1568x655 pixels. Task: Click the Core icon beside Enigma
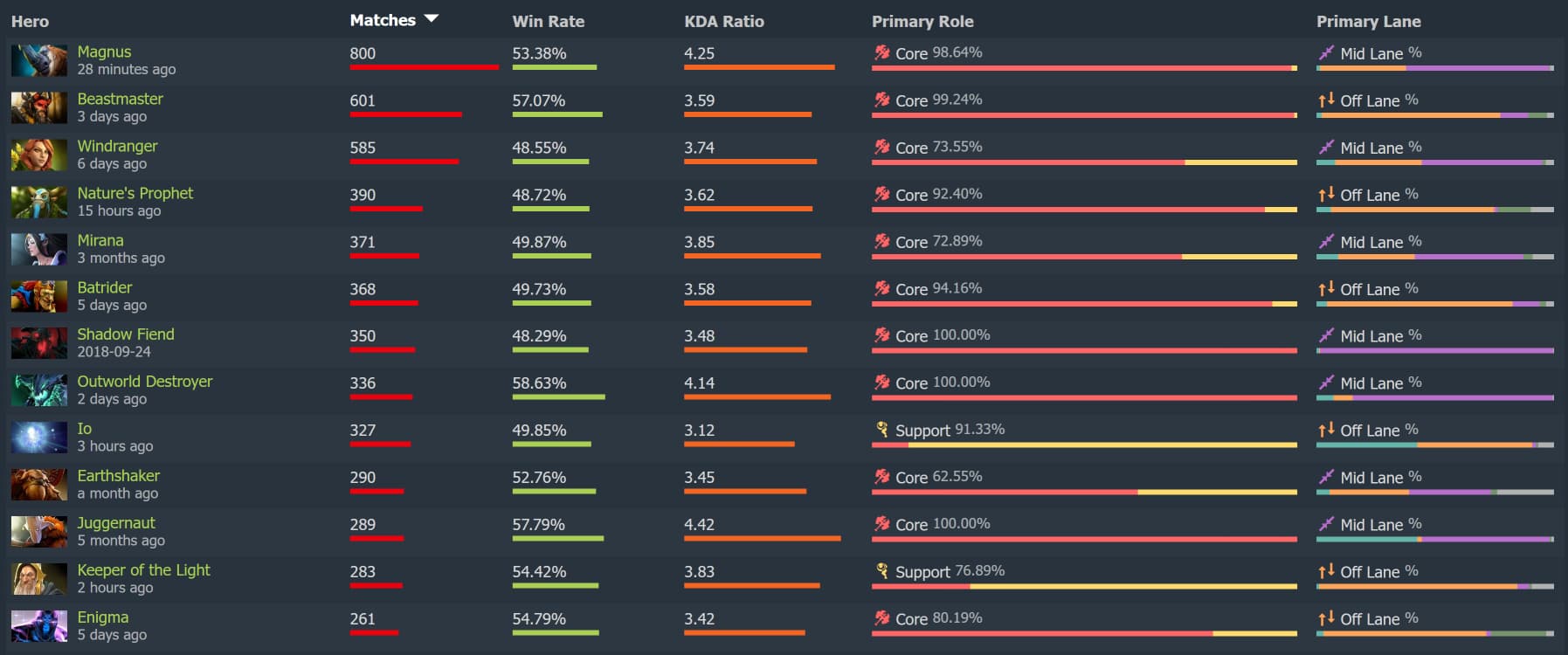point(881,619)
